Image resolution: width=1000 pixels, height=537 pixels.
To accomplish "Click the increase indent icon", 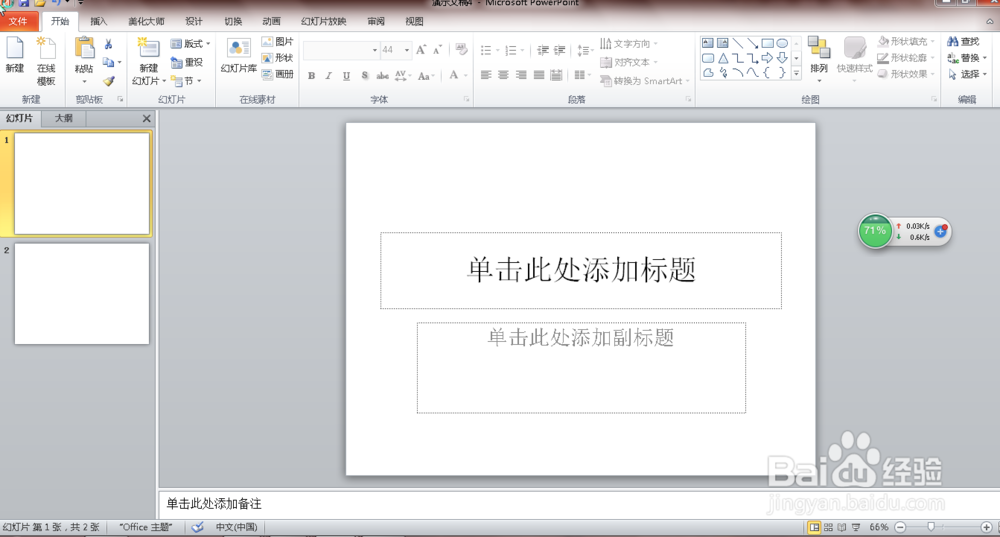I will tap(559, 50).
